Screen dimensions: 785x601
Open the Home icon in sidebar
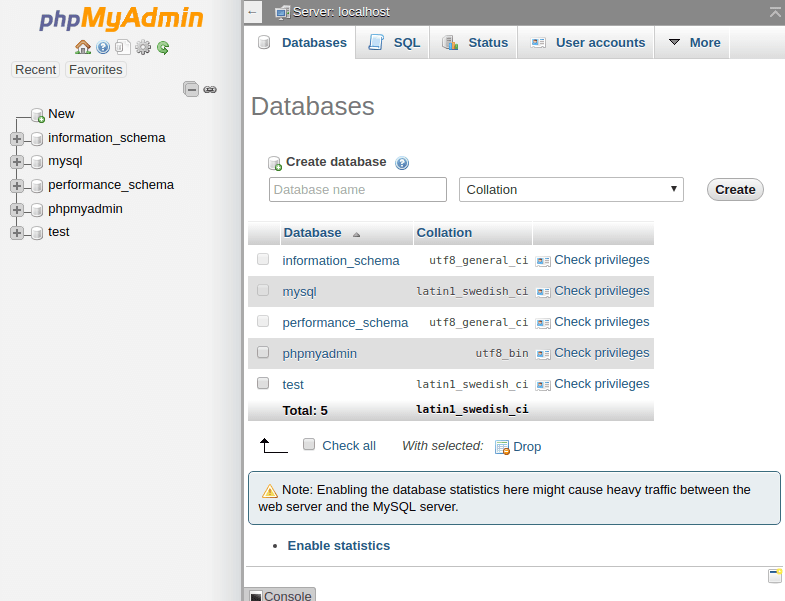83,47
